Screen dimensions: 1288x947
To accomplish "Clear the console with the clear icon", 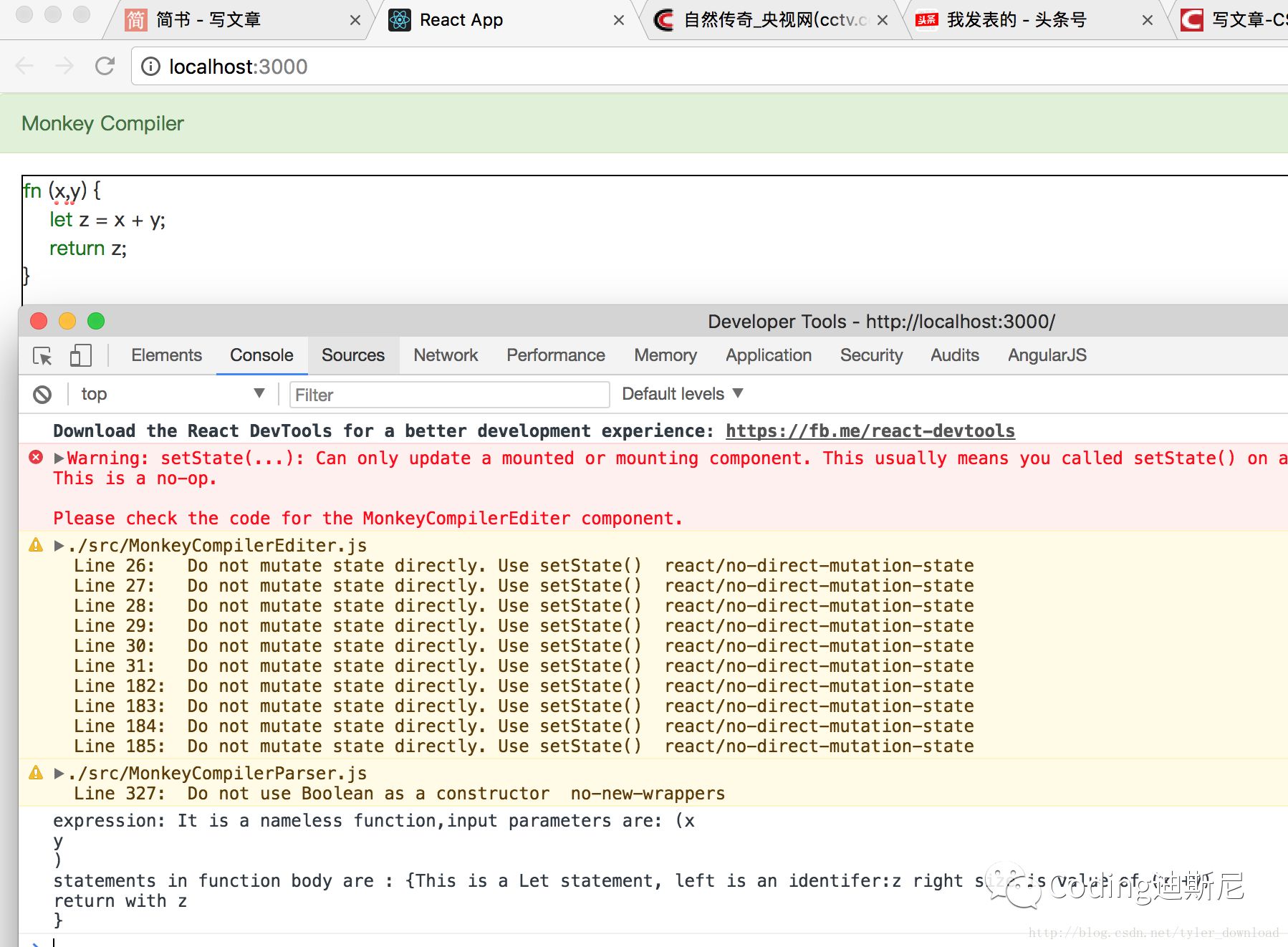I will click(42, 394).
